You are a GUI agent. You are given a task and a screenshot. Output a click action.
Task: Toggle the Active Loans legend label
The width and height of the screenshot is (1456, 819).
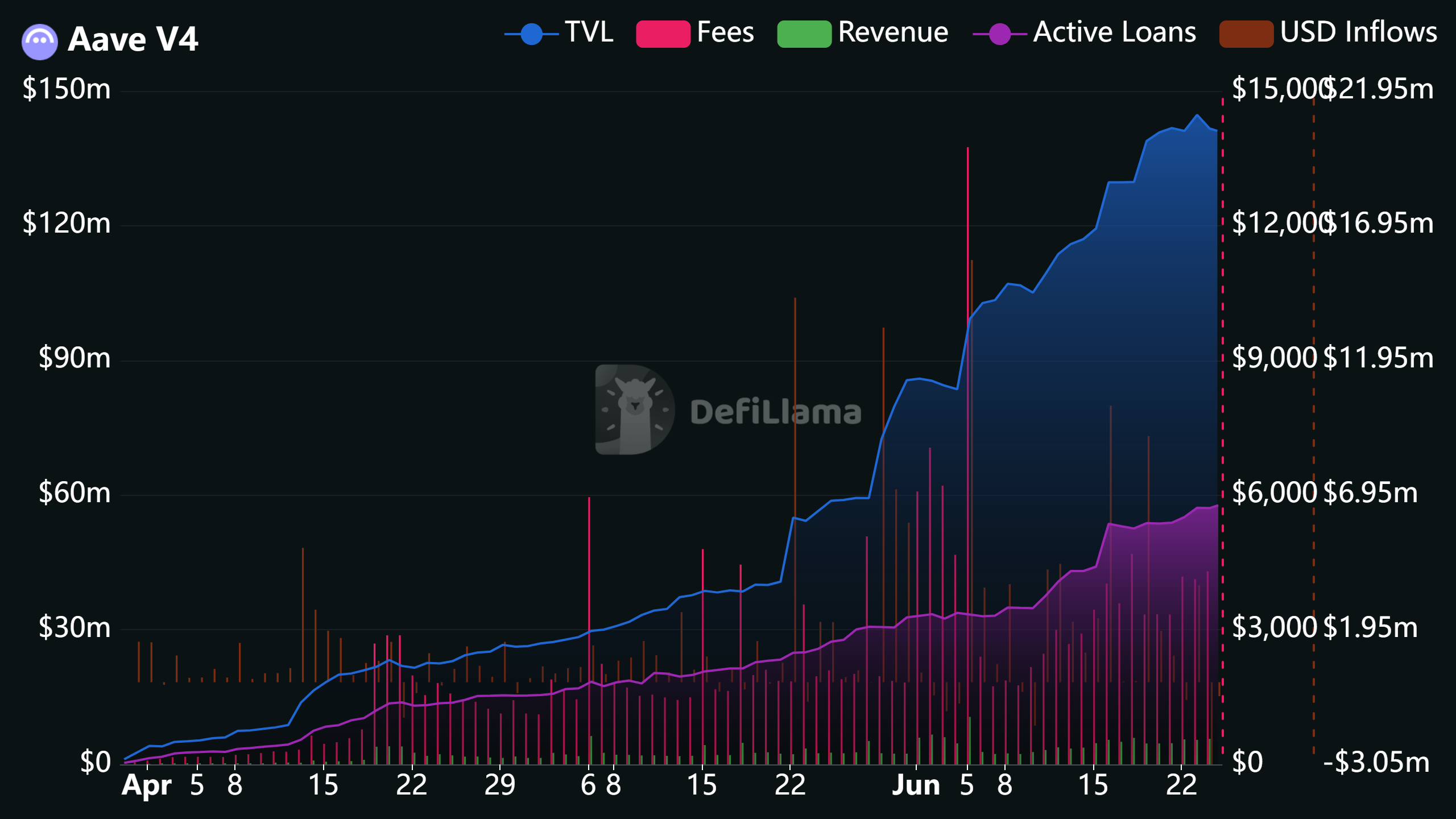coord(1115,32)
